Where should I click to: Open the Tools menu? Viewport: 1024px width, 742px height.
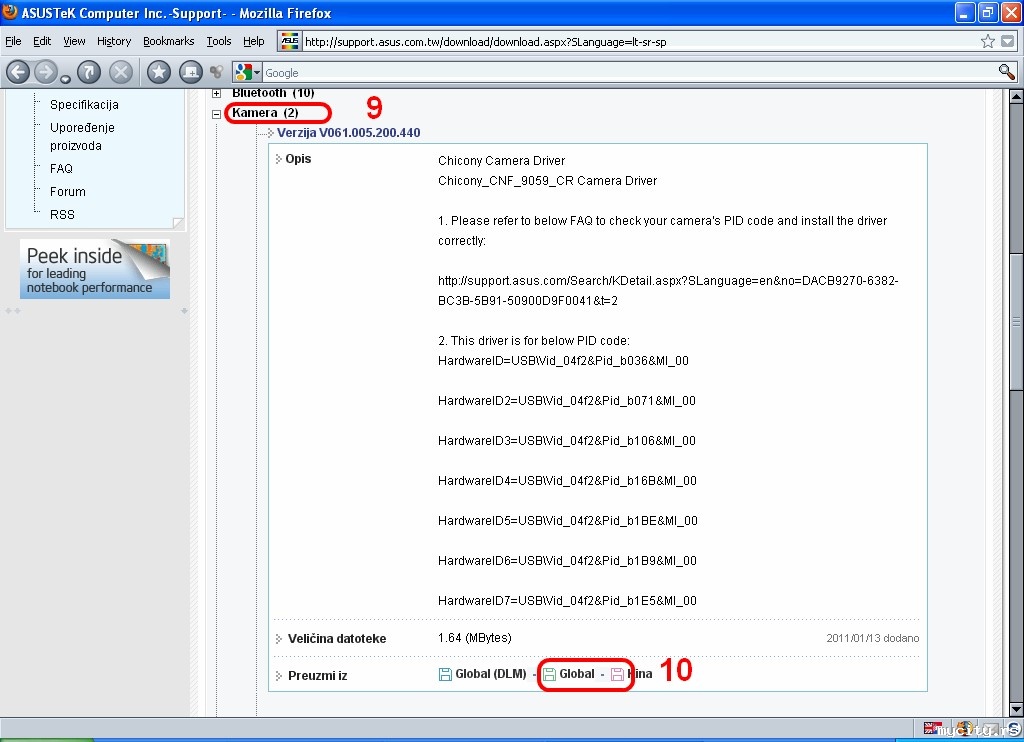[219, 41]
